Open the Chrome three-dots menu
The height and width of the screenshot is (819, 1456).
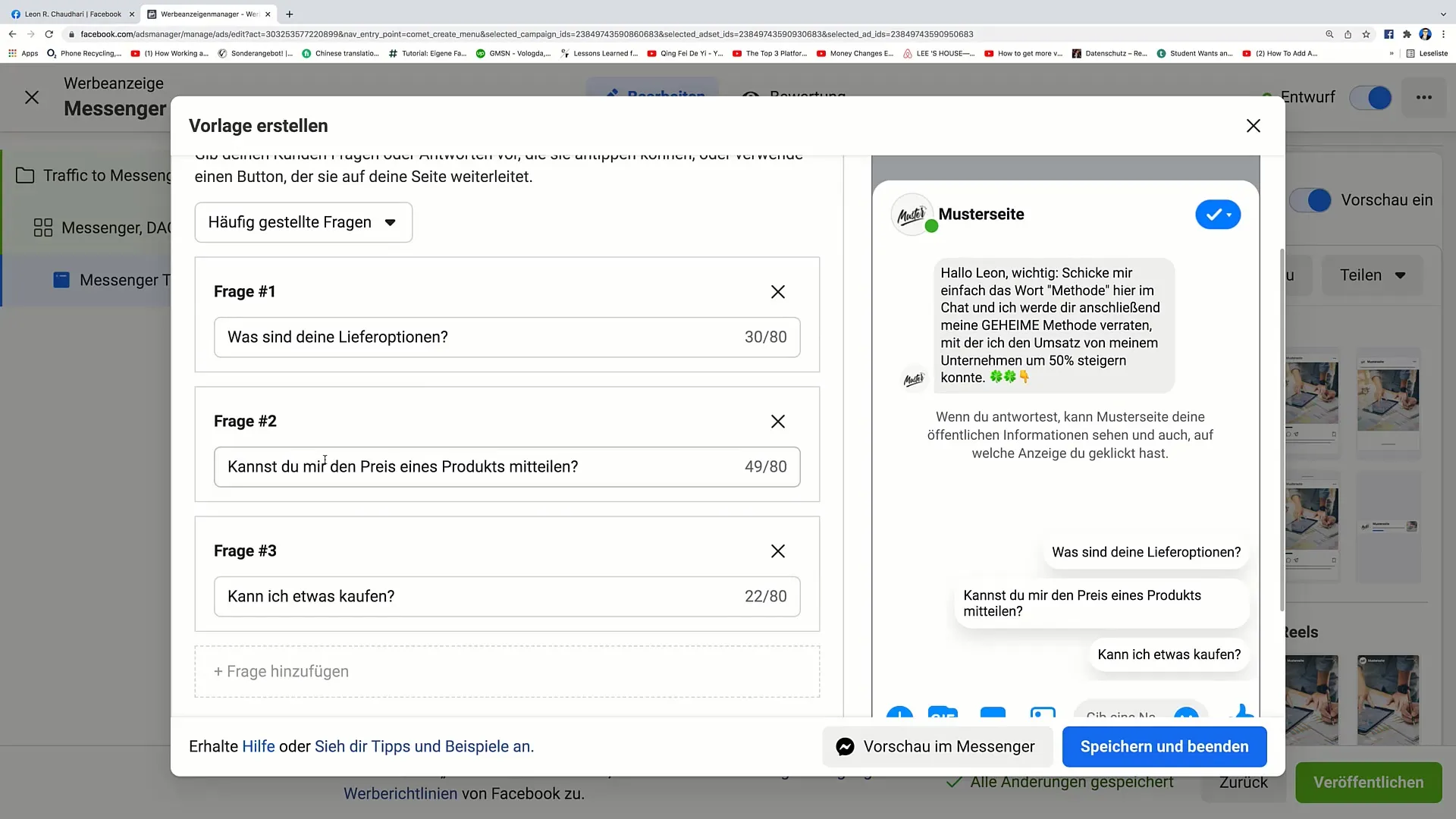click(1443, 34)
